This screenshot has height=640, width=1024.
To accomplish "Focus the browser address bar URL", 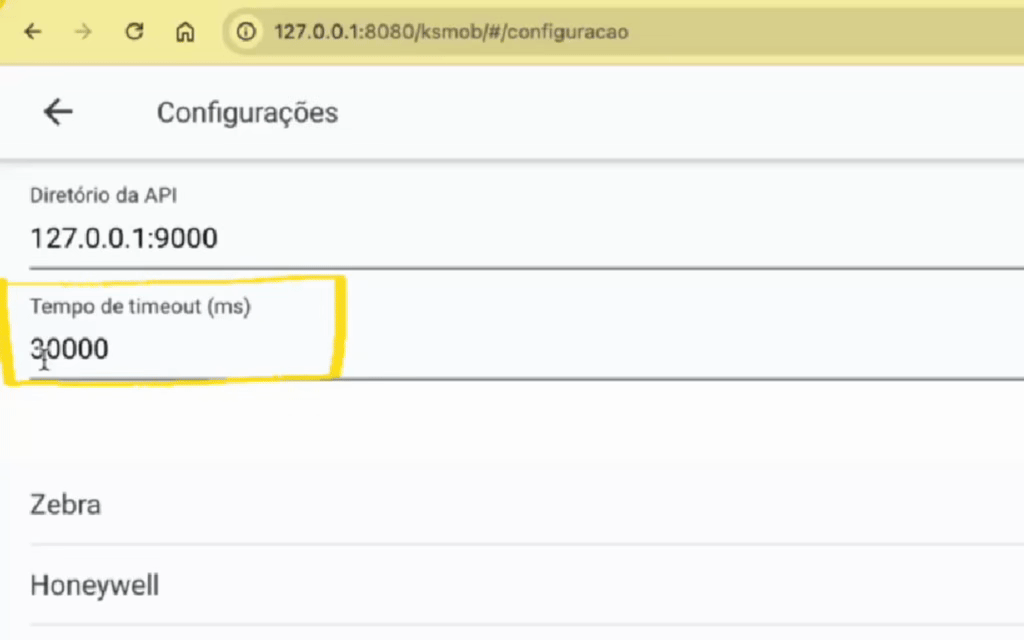I will click(450, 32).
